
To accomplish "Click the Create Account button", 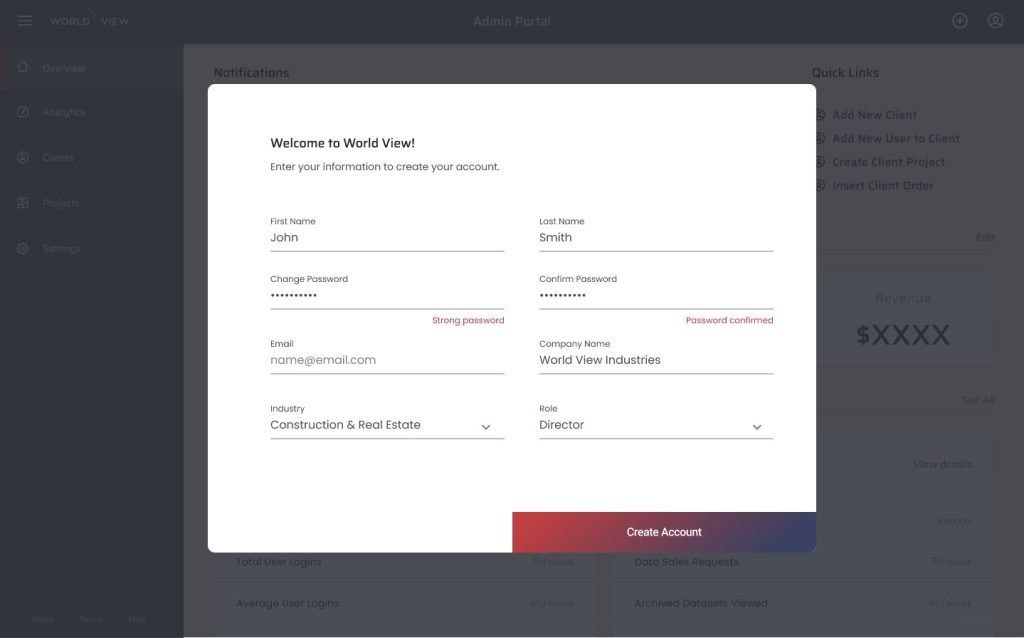I will (664, 532).
